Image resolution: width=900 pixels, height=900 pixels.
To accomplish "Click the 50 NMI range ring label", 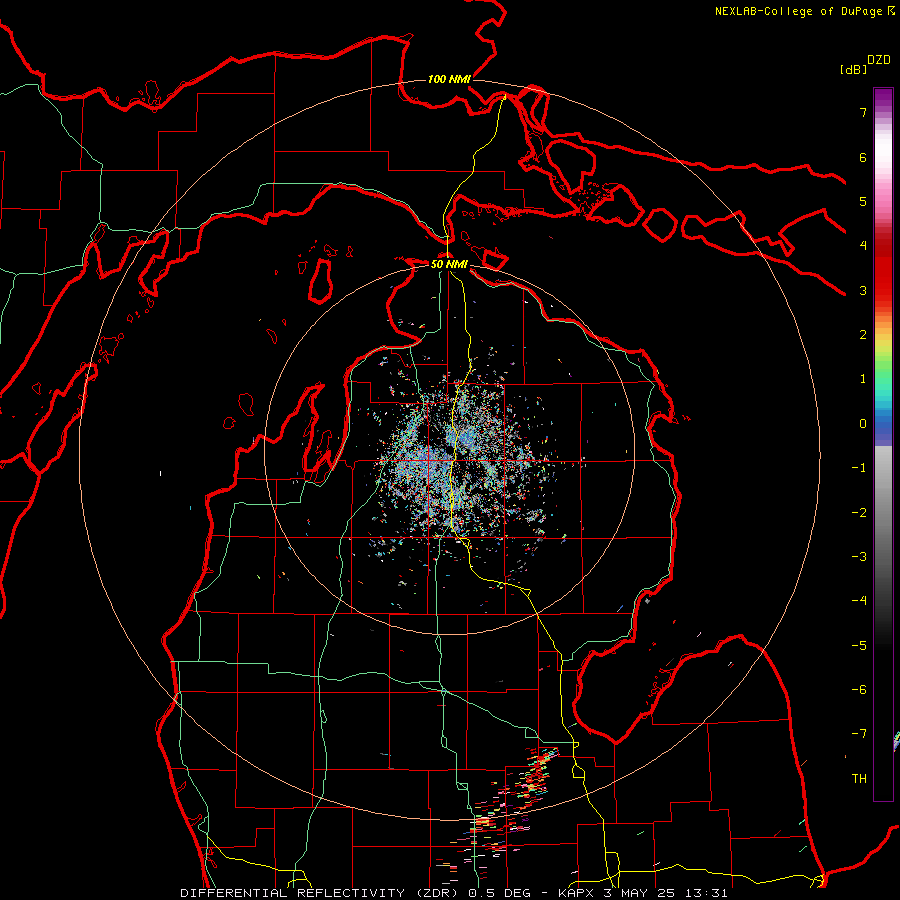I will (x=449, y=263).
